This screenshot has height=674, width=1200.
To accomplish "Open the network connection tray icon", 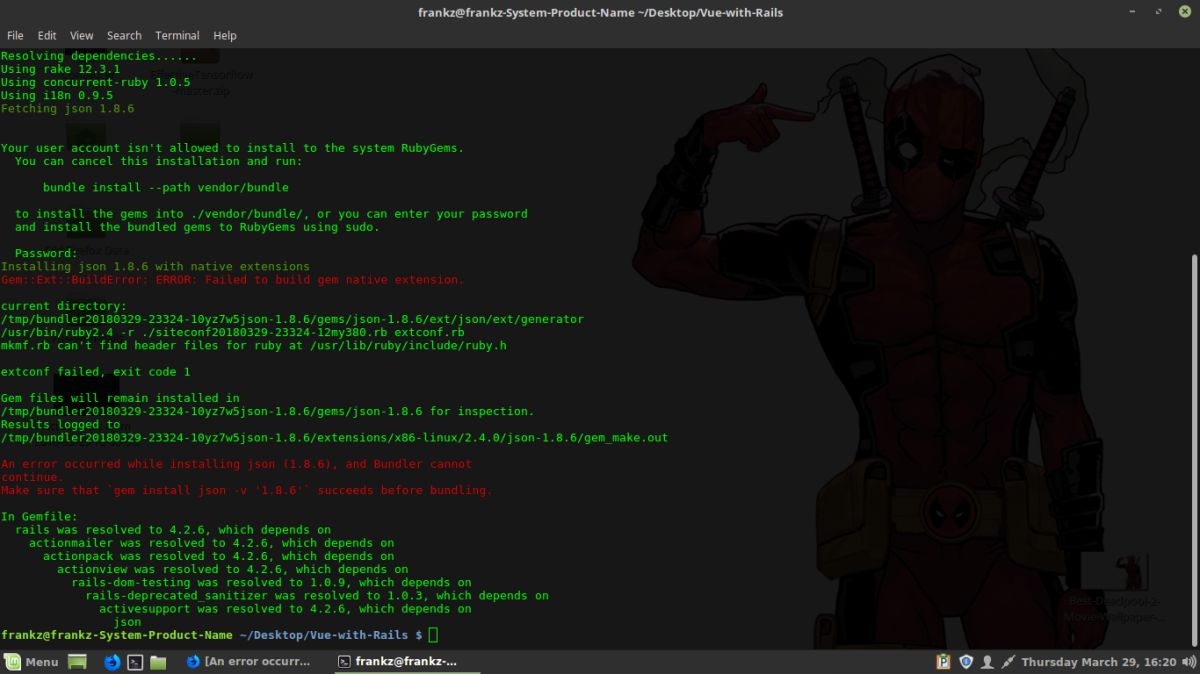I will [x=1008, y=662].
